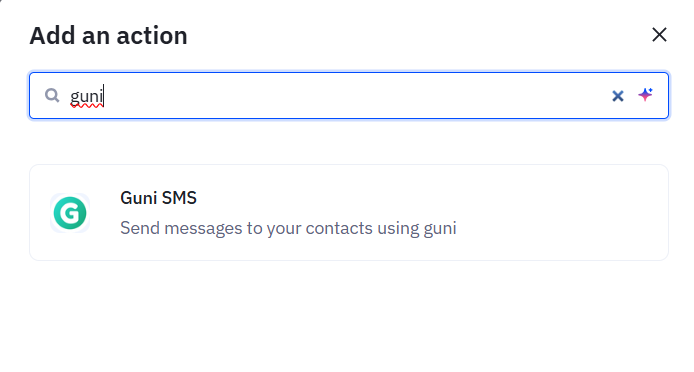Choose Guni SMS from the search results
Image resolution: width=694 pixels, height=372 pixels.
point(349,213)
